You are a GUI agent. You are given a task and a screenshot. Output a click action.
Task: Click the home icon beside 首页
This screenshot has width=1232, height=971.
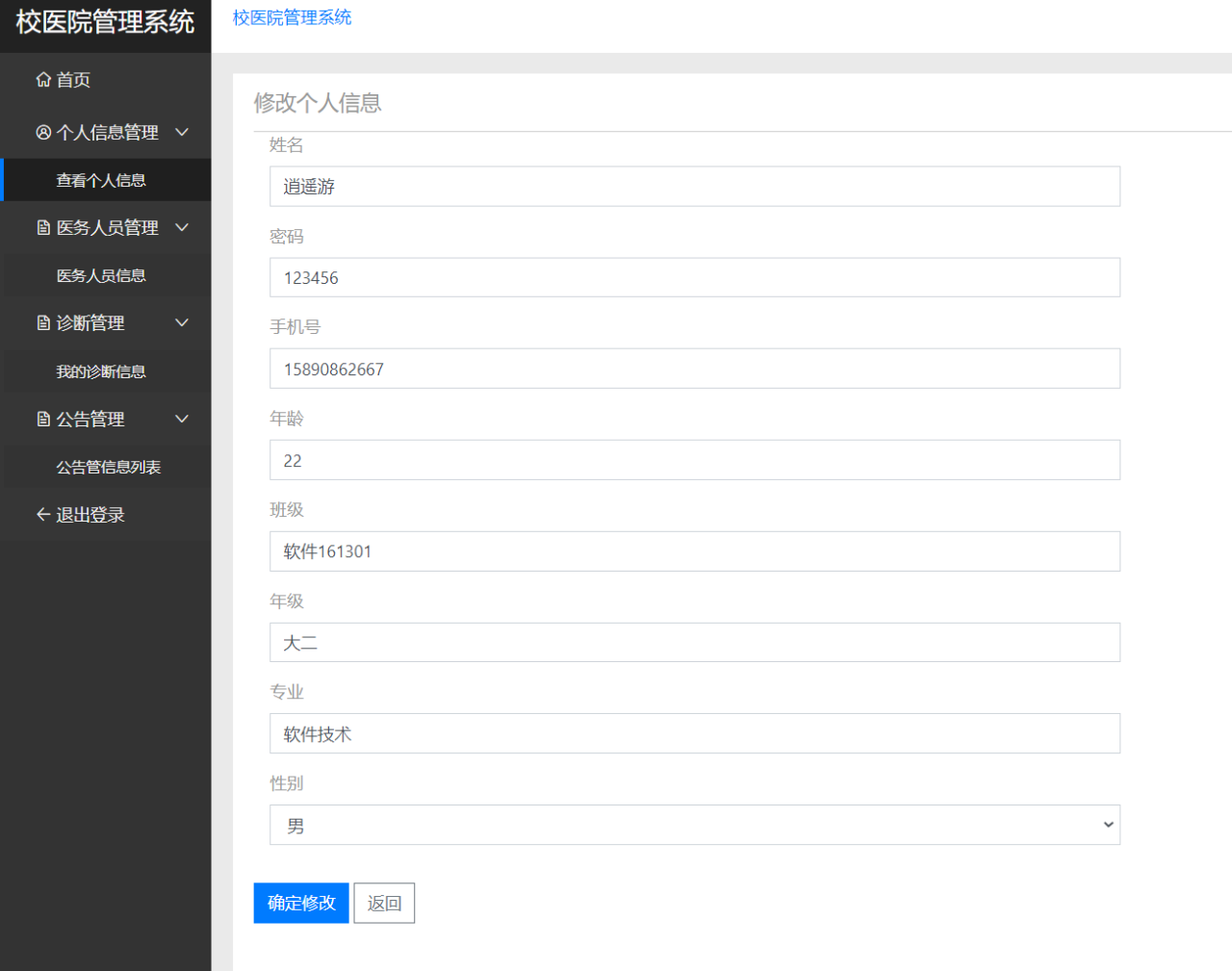(x=43, y=80)
